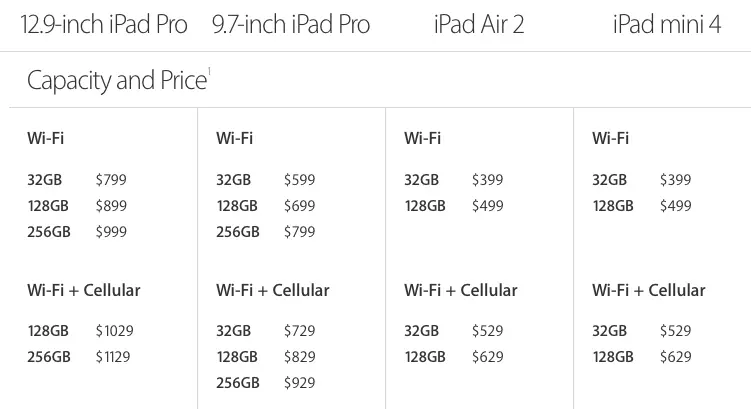Click the $829 cellular 128GB price
This screenshot has width=751, height=409.
pos(299,356)
